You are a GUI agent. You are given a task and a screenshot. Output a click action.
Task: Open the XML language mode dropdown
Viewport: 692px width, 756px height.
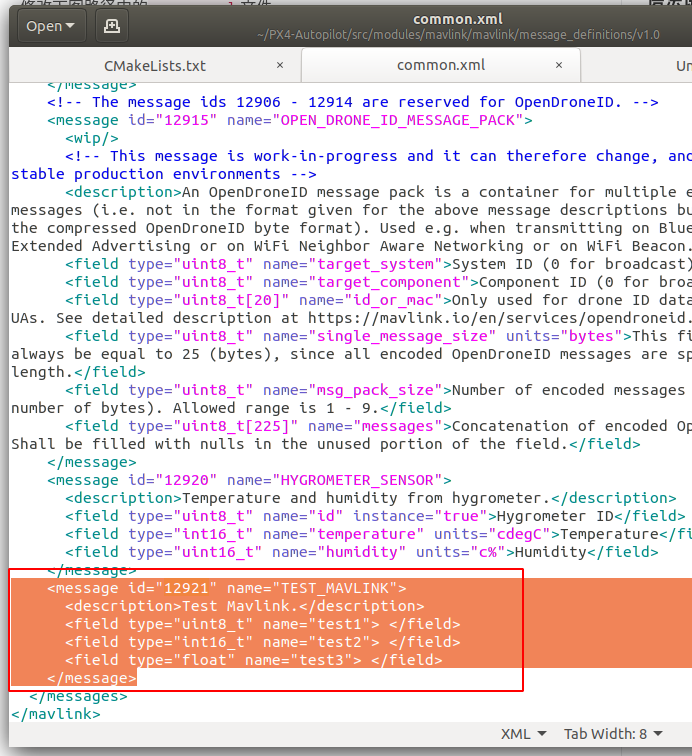coord(523,734)
